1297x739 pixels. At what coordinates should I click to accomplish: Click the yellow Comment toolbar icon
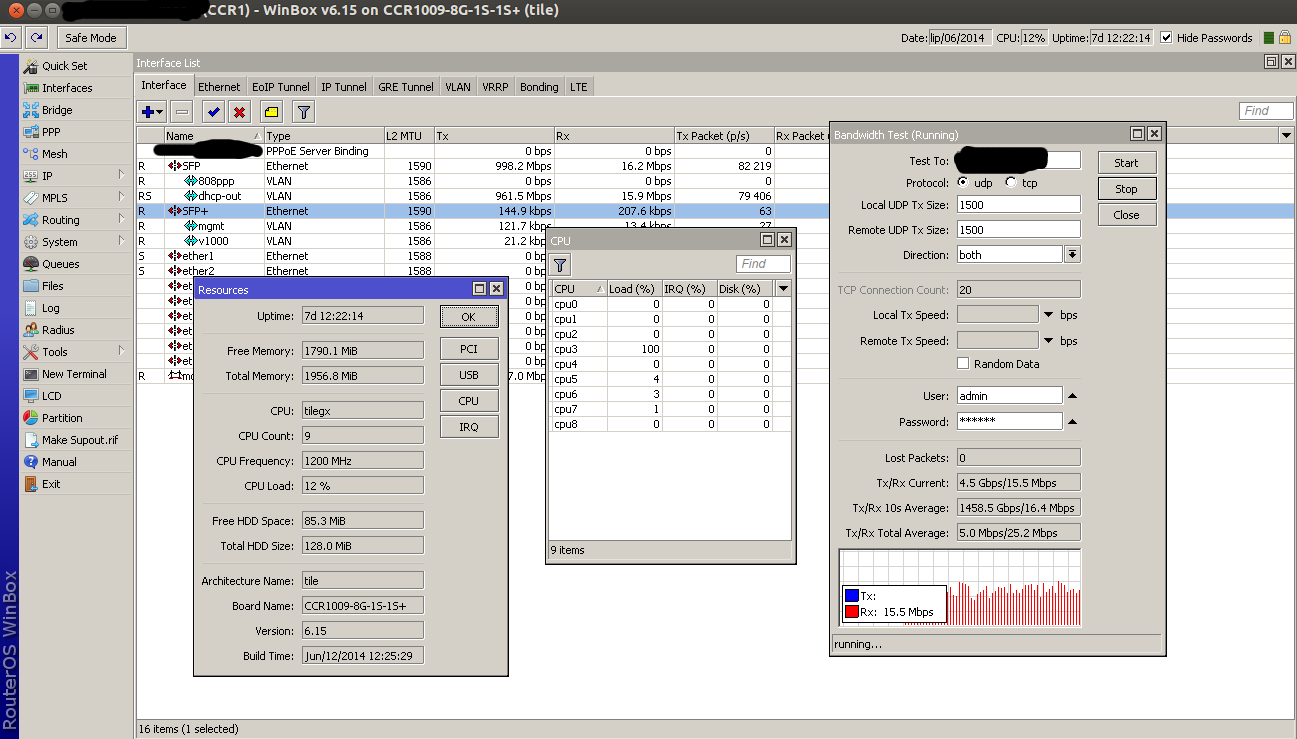click(271, 112)
